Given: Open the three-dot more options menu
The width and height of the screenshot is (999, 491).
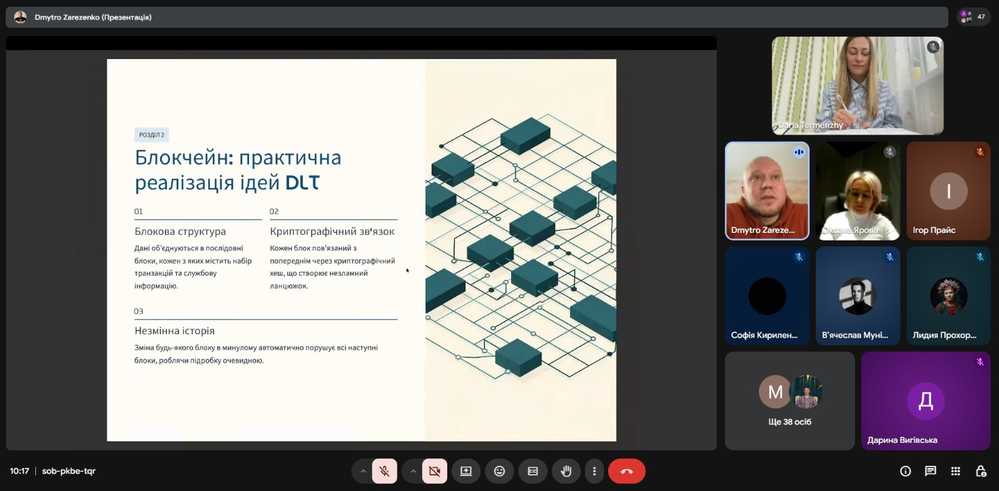Looking at the screenshot, I should [595, 471].
